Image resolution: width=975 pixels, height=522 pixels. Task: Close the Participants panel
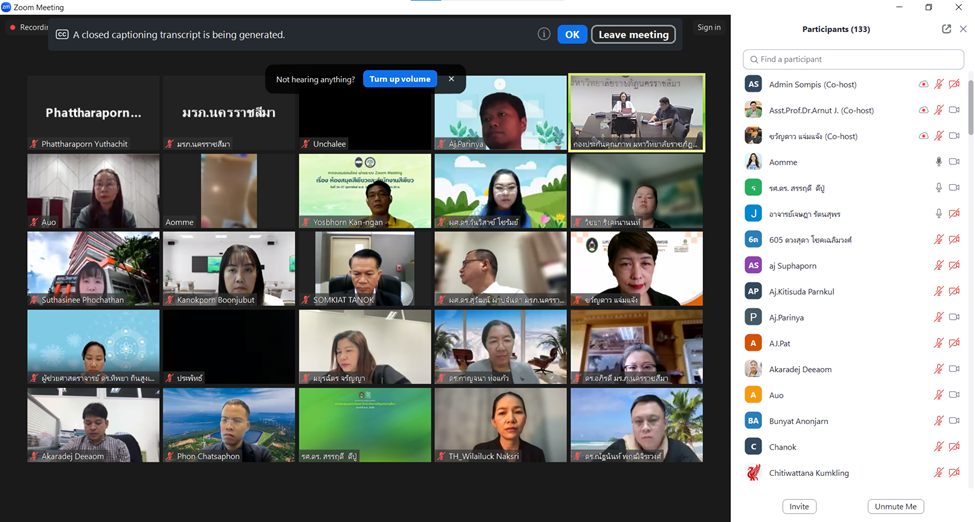pos(963,29)
